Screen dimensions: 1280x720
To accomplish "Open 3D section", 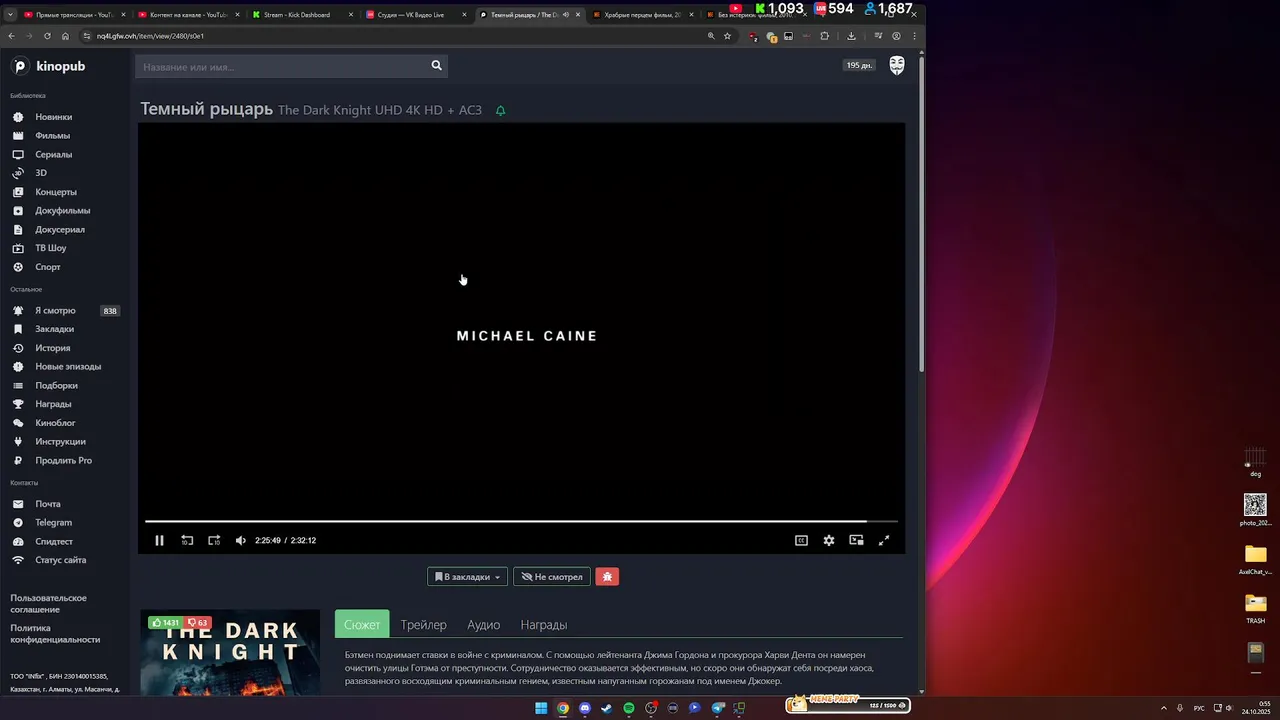I will click(x=41, y=173).
